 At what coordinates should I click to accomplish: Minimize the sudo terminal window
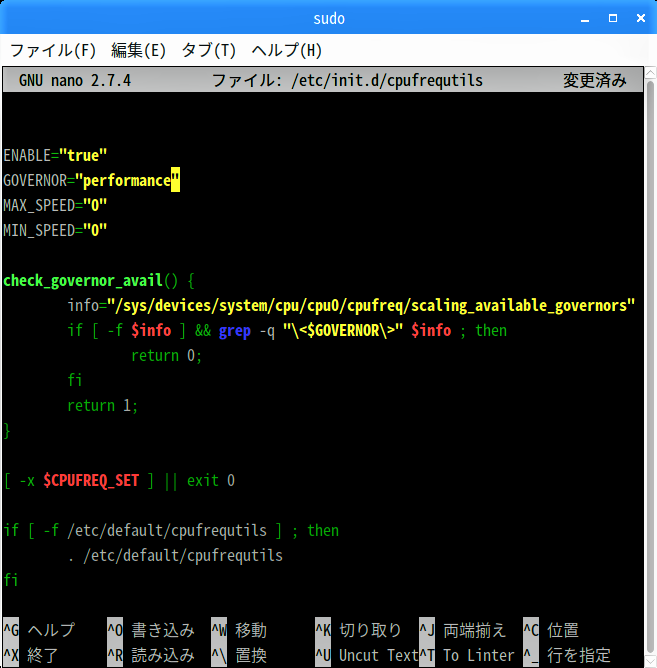585,19
